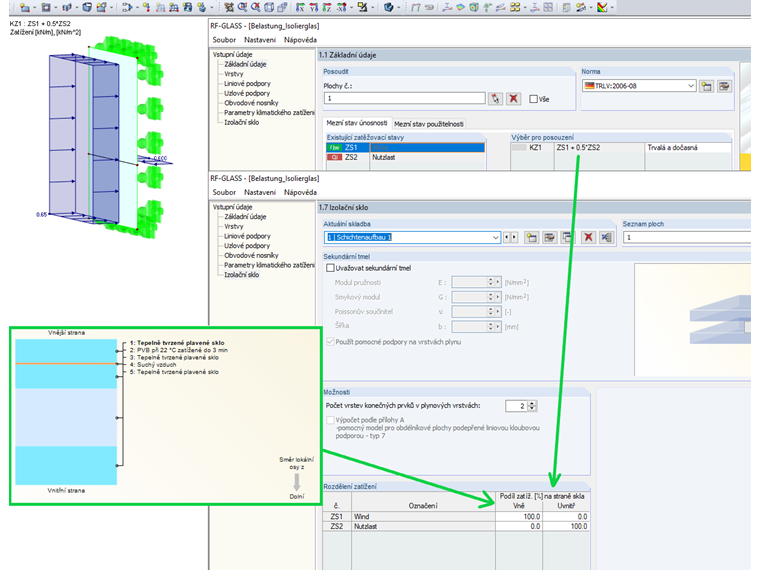Screen dimensions: 760x570
Task: Open Soubor menu in lower RF-GLASS window
Action: (224, 192)
